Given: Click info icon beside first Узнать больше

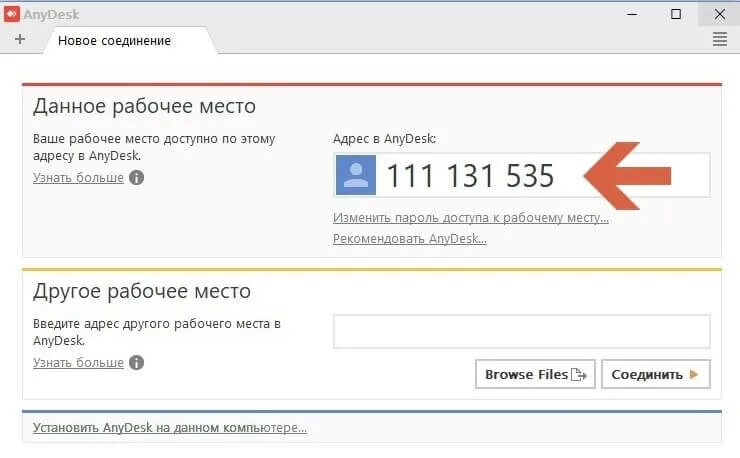Looking at the screenshot, I should pyautogui.click(x=136, y=178).
